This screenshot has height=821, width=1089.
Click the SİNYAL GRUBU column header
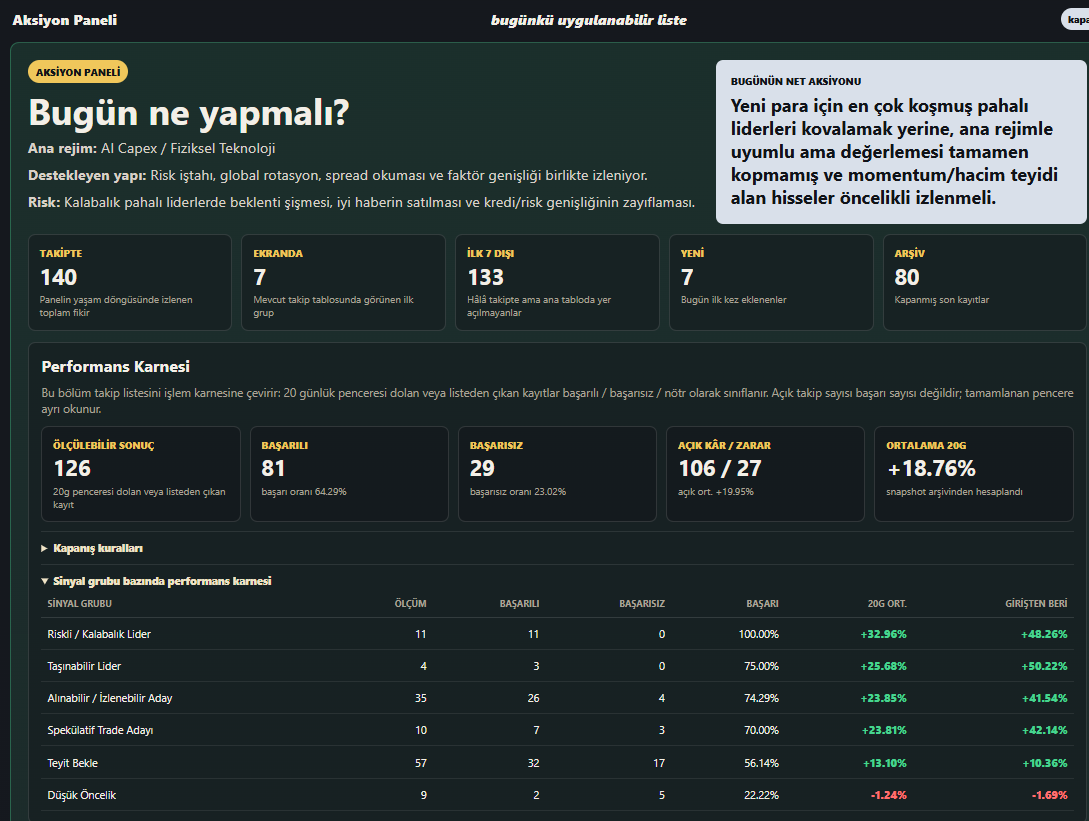click(x=79, y=604)
